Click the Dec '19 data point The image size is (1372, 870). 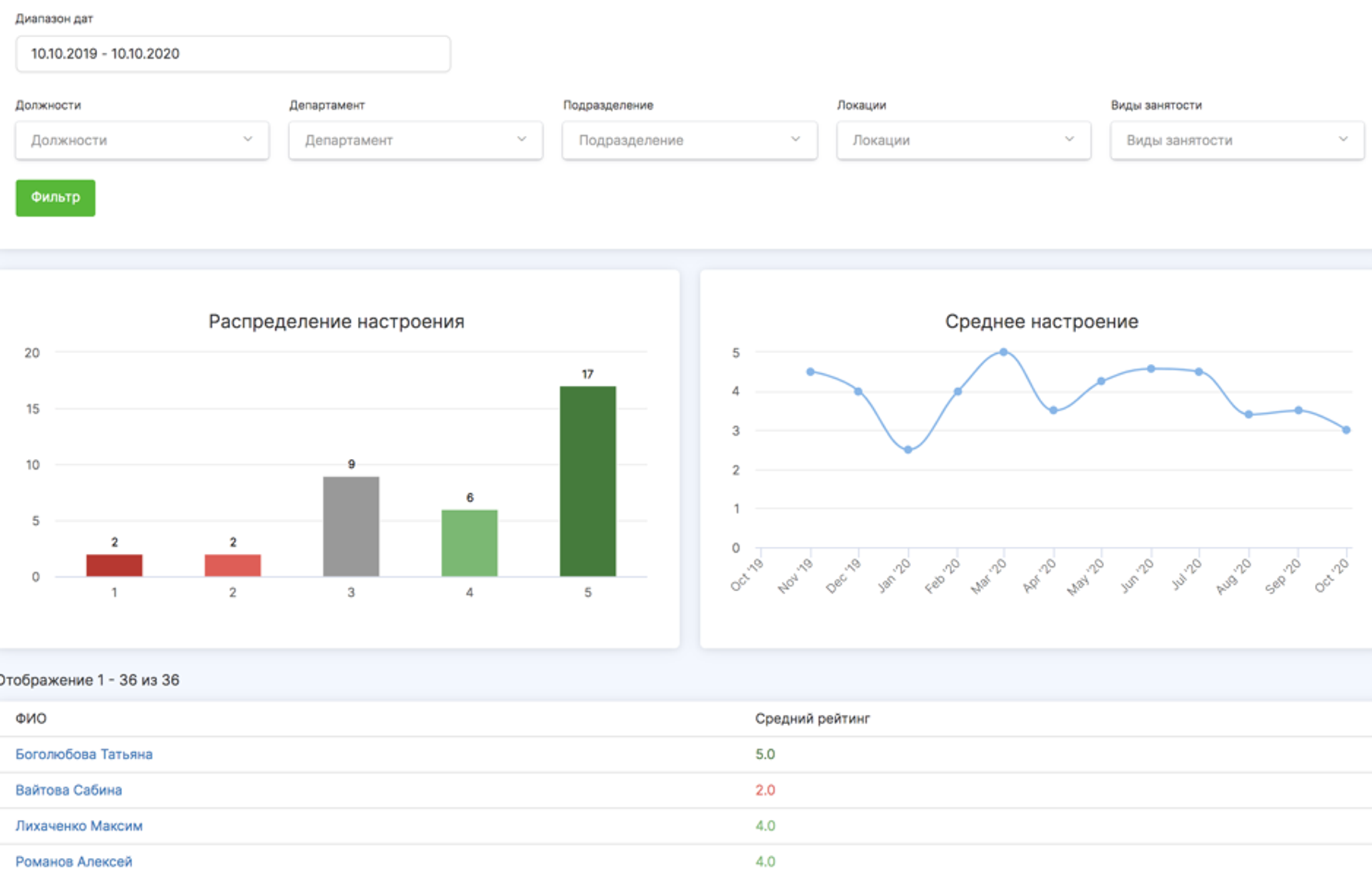pyautogui.click(x=858, y=391)
